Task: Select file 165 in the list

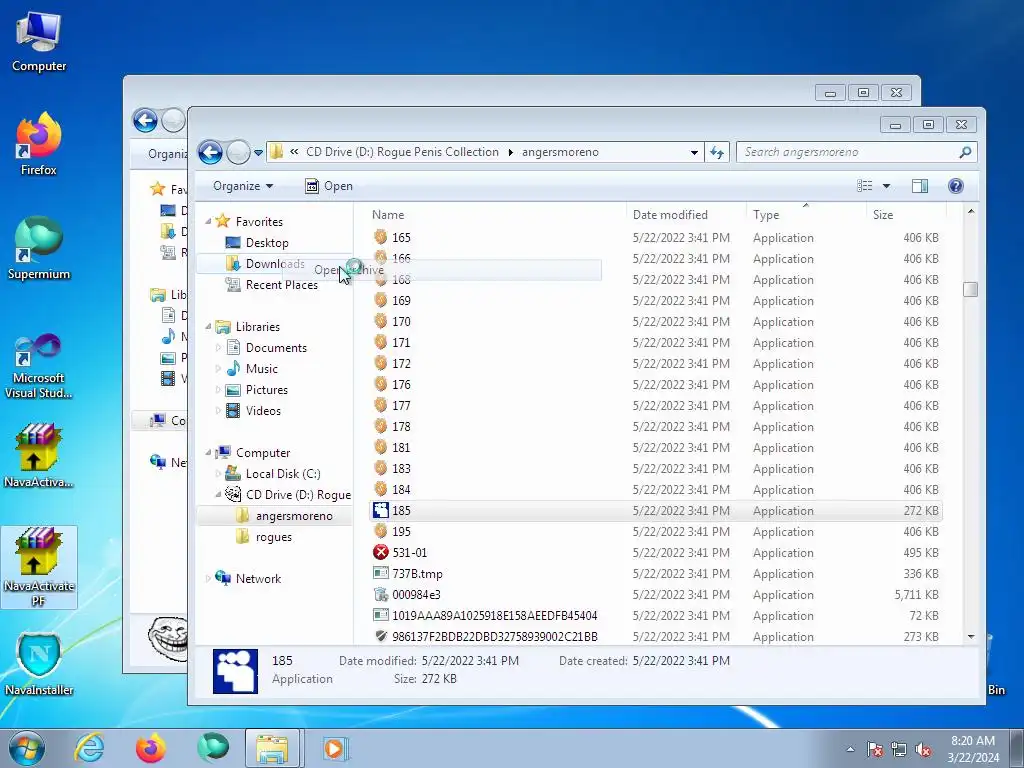Action: (656, 238)
